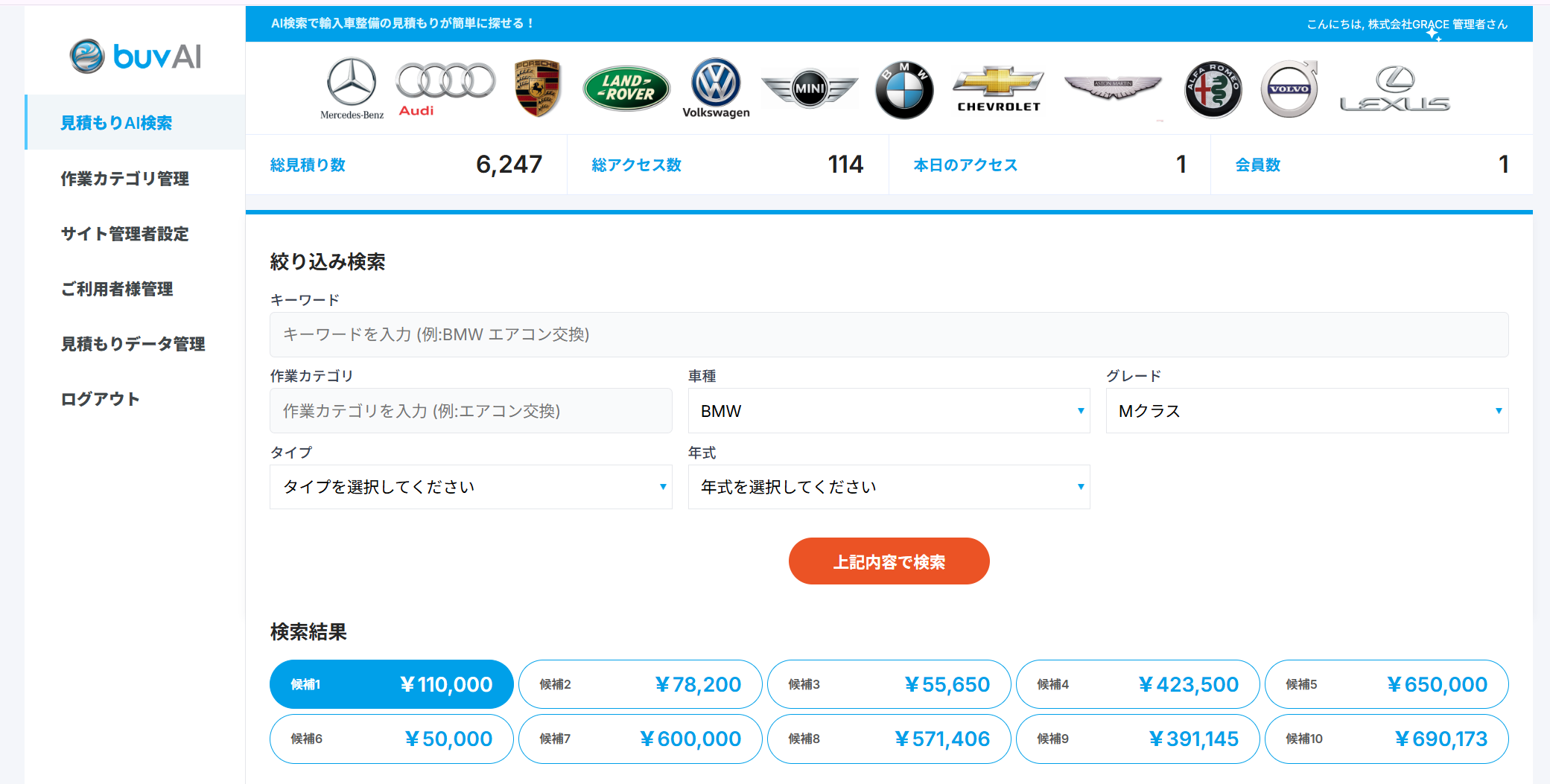Viewport: 1550px width, 784px height.
Task: Open サイト管理者設定 from the sidebar
Action: tap(124, 234)
